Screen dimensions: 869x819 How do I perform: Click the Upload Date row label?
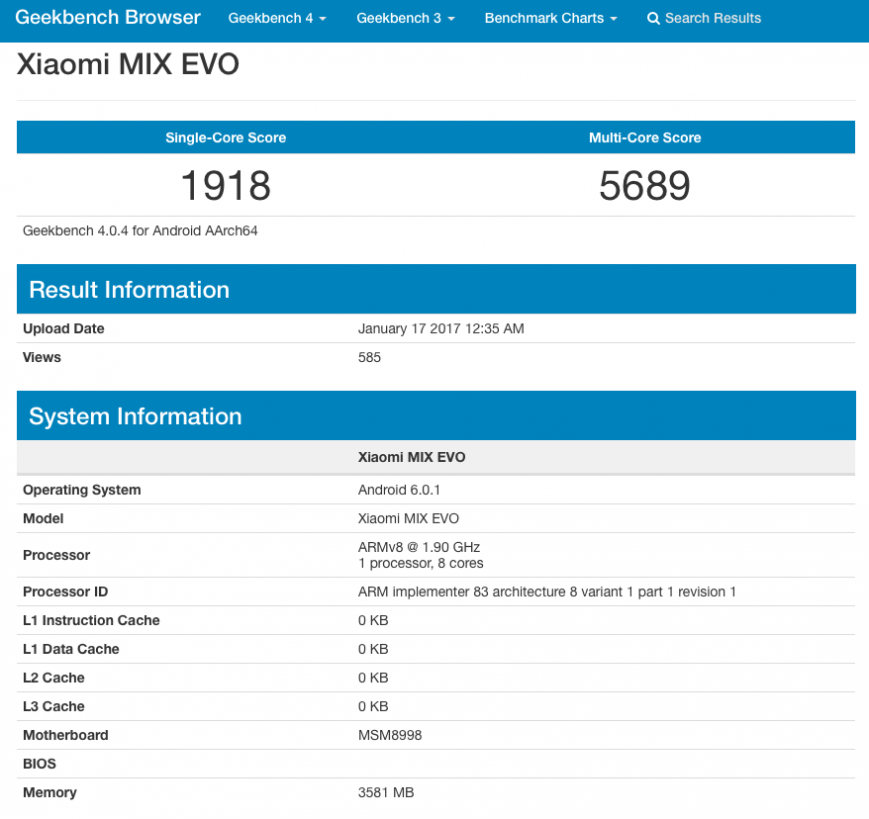[x=64, y=329]
